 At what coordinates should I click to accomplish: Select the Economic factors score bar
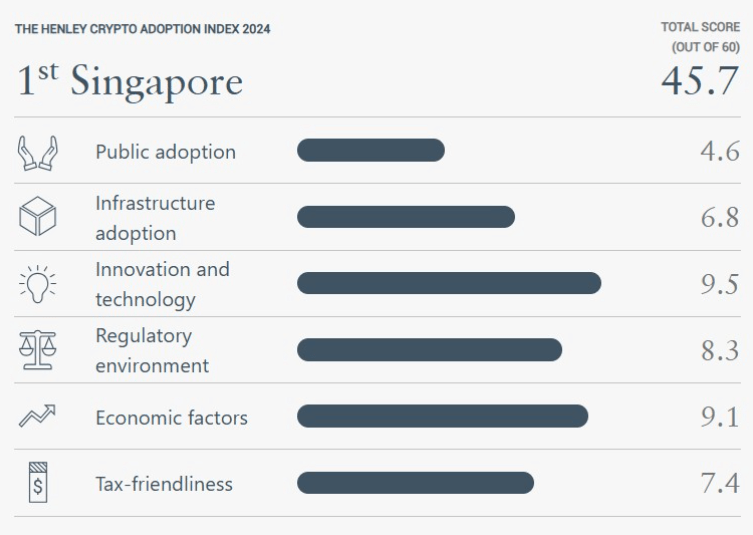(442, 416)
